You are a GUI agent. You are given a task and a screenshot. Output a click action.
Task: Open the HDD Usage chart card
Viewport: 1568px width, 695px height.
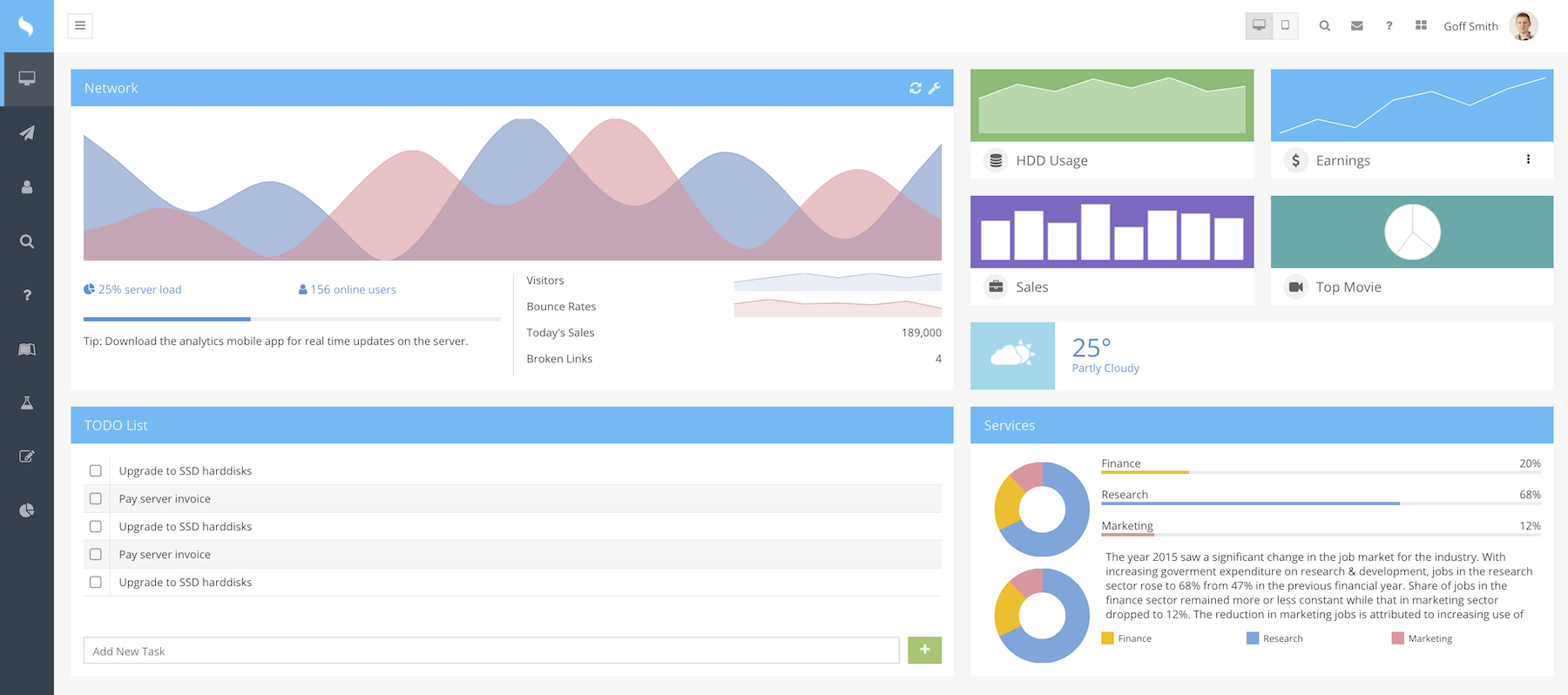pos(1112,105)
